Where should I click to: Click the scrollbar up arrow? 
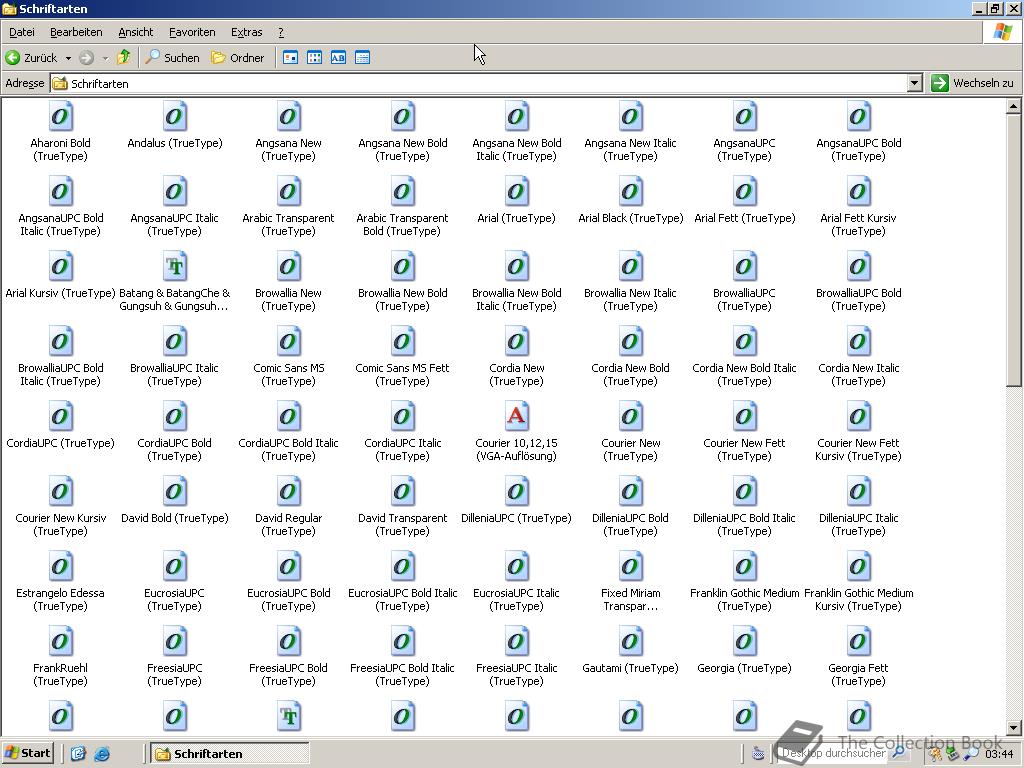click(x=1013, y=106)
